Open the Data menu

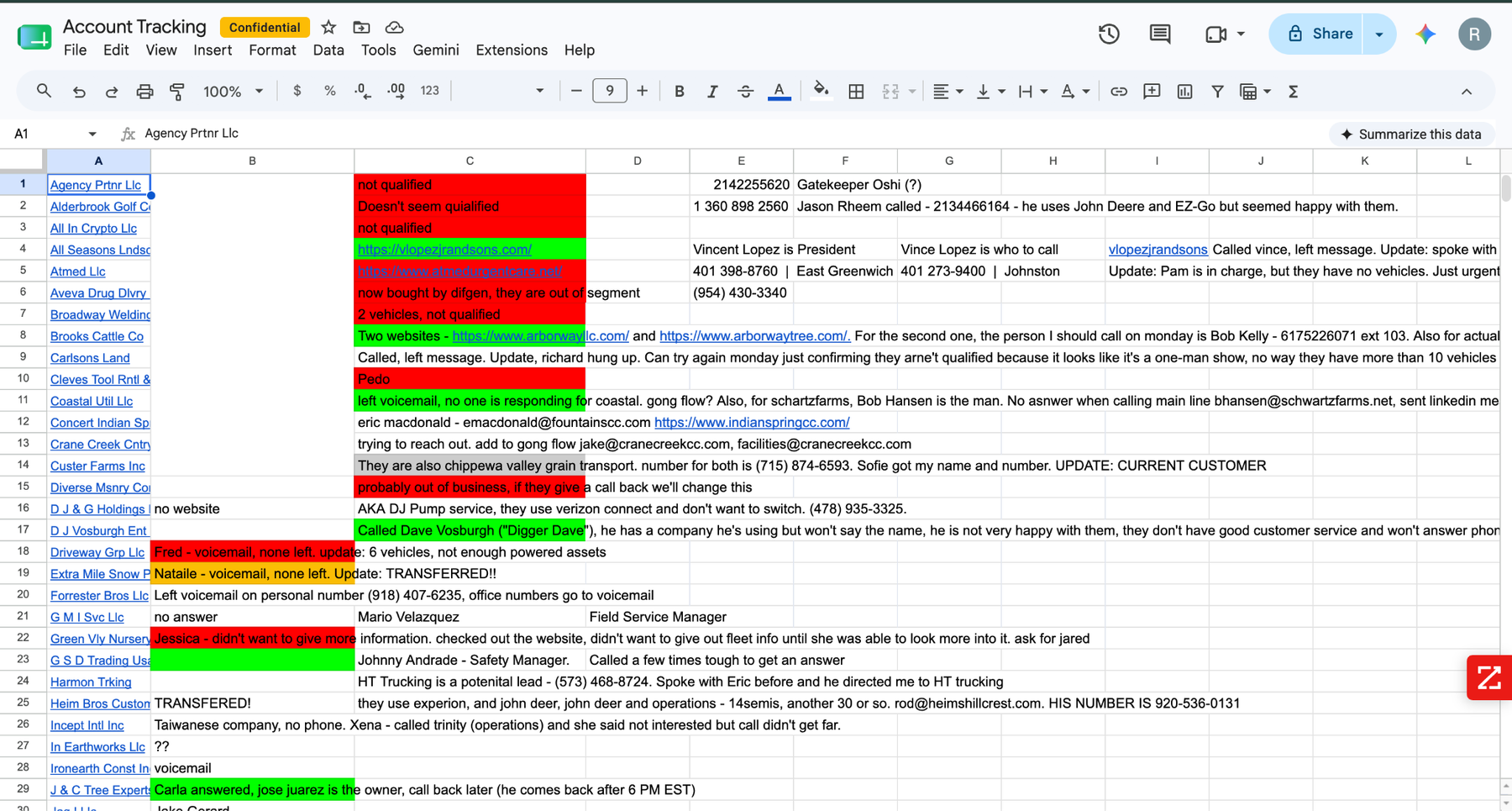pos(328,50)
